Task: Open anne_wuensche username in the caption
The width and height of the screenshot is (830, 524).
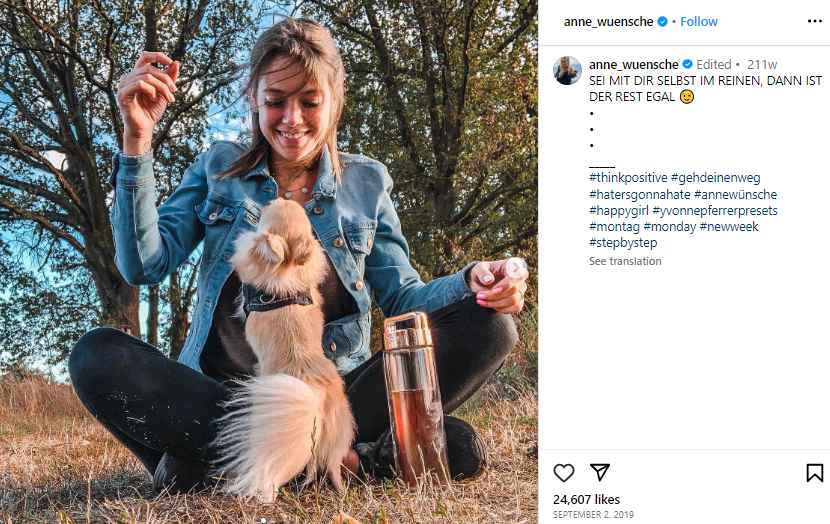Action: [634, 65]
